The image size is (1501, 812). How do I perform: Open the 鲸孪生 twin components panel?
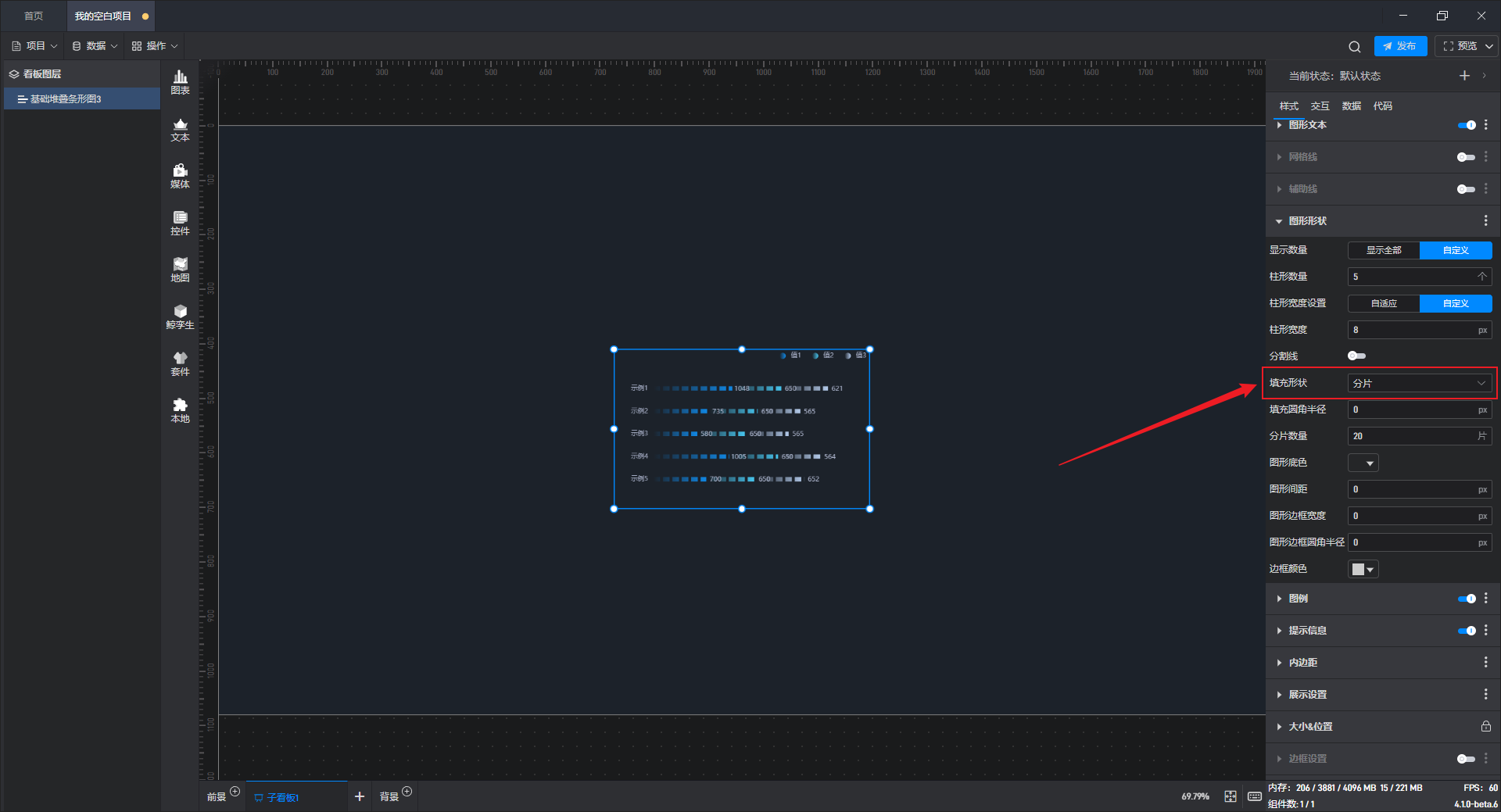(180, 317)
